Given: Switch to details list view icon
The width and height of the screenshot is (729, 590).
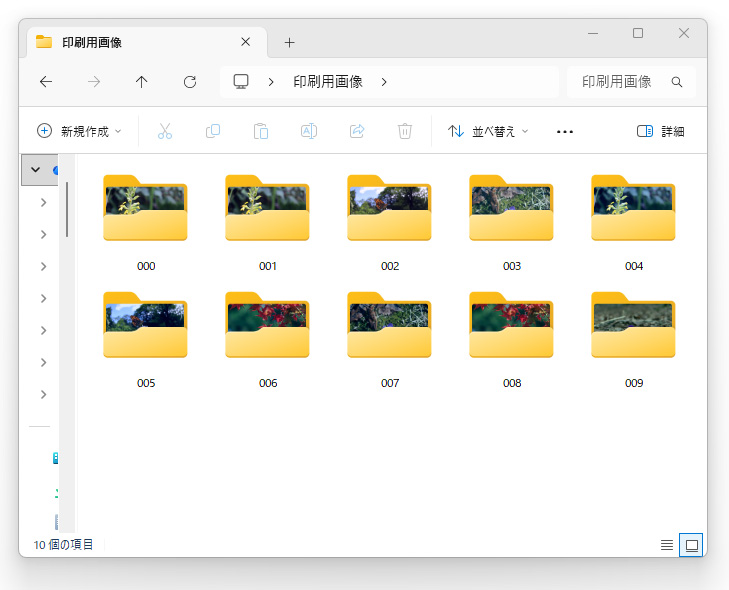Looking at the screenshot, I should point(667,545).
